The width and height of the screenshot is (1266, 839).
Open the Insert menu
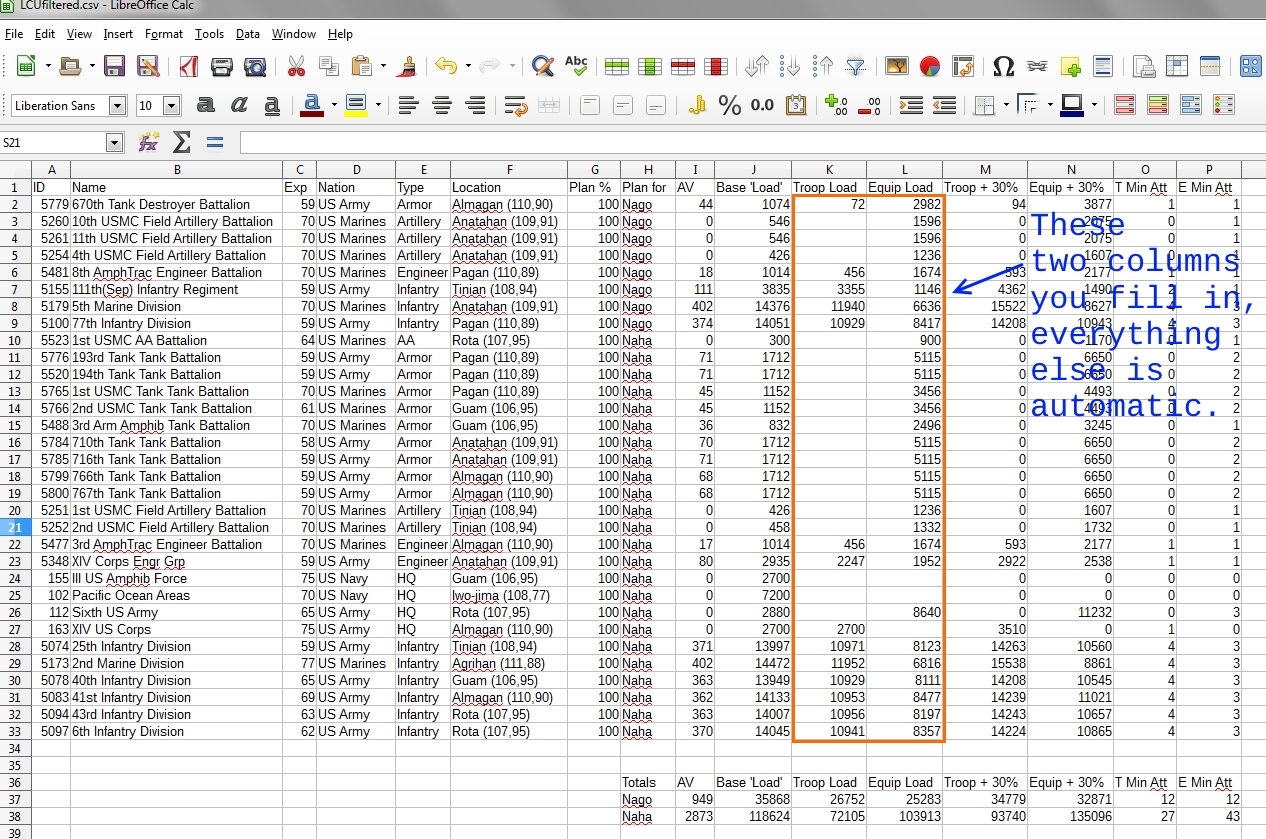coord(118,34)
